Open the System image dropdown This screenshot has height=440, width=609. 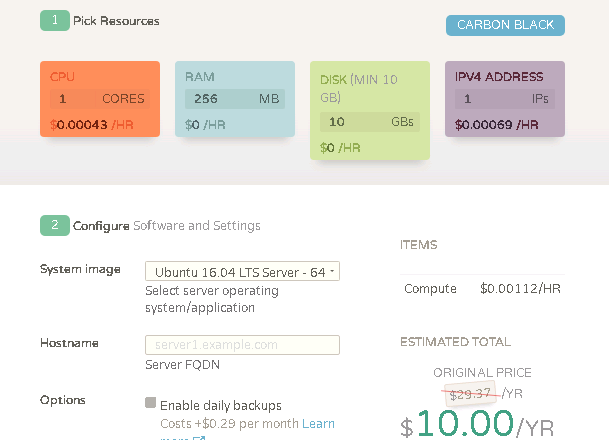pos(242,271)
